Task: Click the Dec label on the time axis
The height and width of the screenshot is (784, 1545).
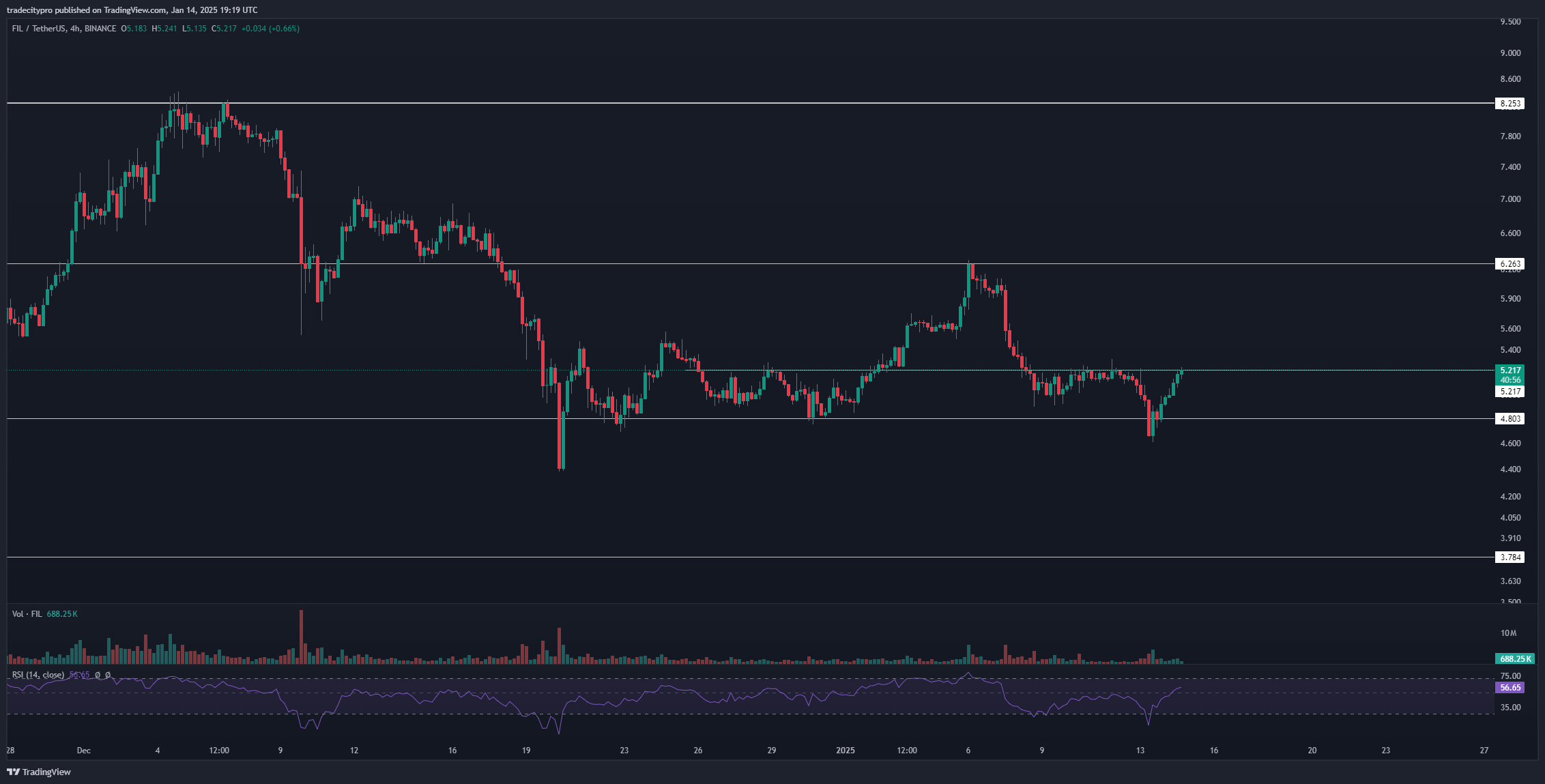Action: point(83,751)
